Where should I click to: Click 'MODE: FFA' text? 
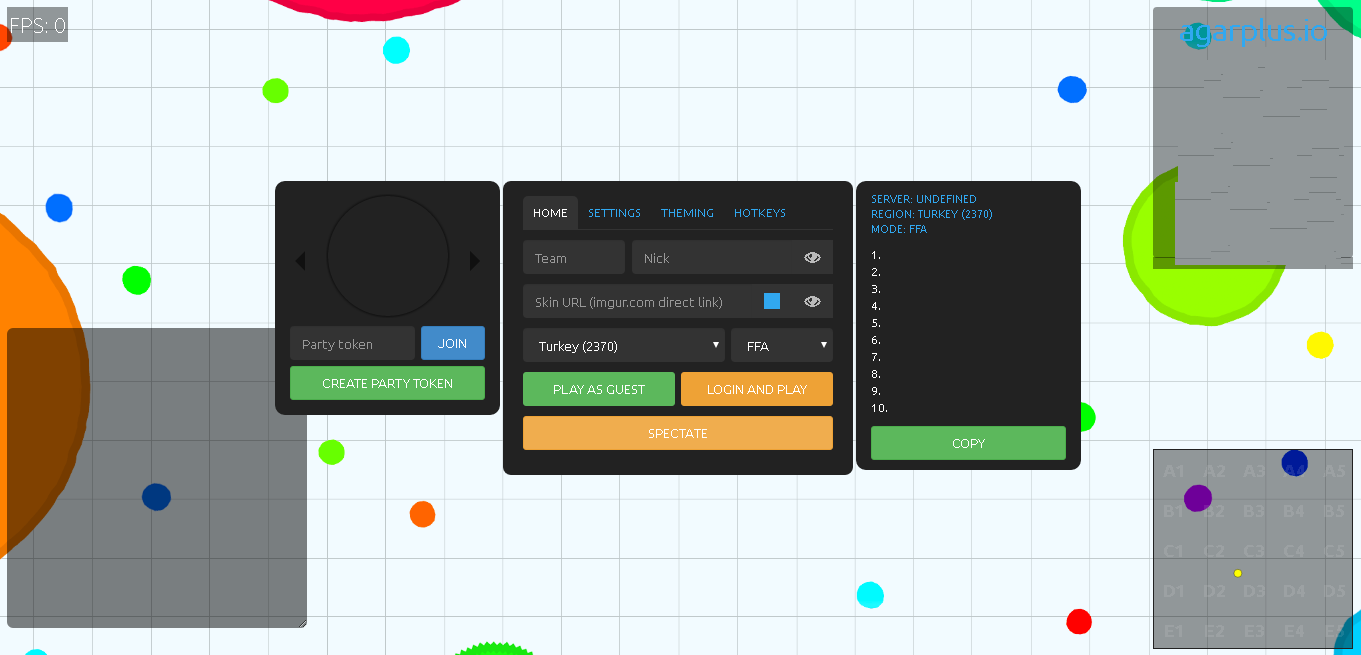pos(899,229)
